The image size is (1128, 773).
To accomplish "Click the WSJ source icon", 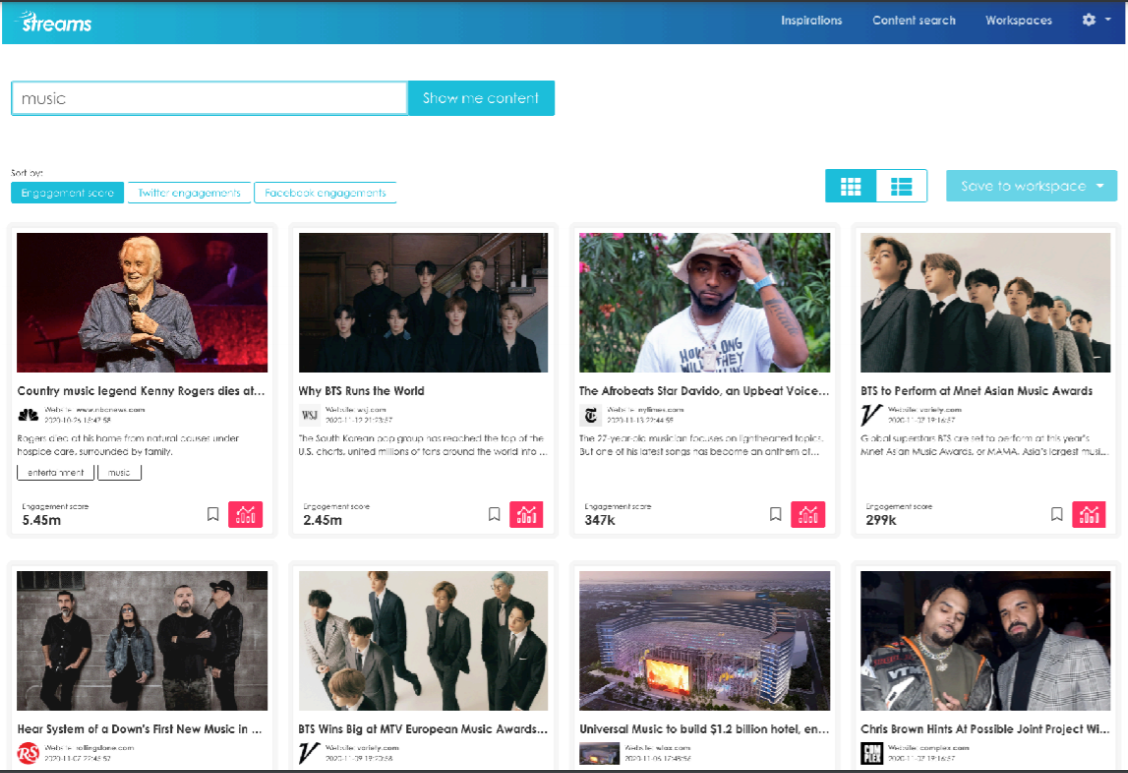I will click(x=309, y=415).
